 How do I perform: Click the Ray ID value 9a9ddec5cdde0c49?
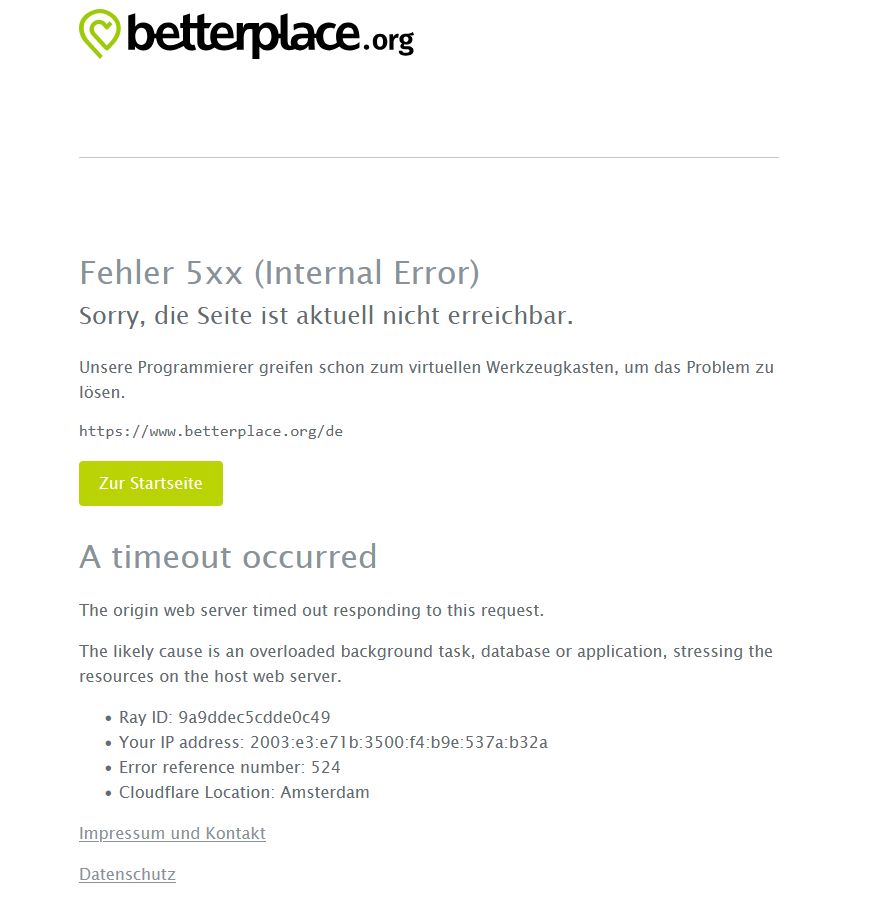pyautogui.click(x=254, y=717)
